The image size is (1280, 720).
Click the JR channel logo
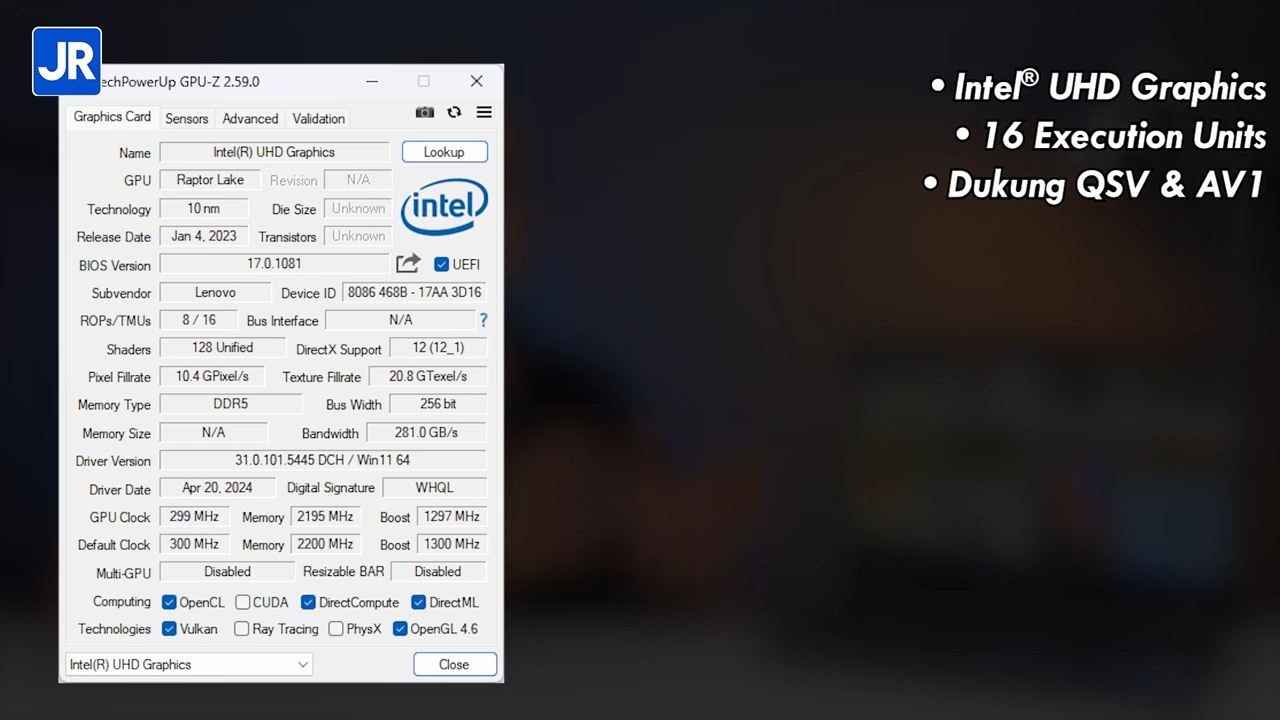click(67, 62)
